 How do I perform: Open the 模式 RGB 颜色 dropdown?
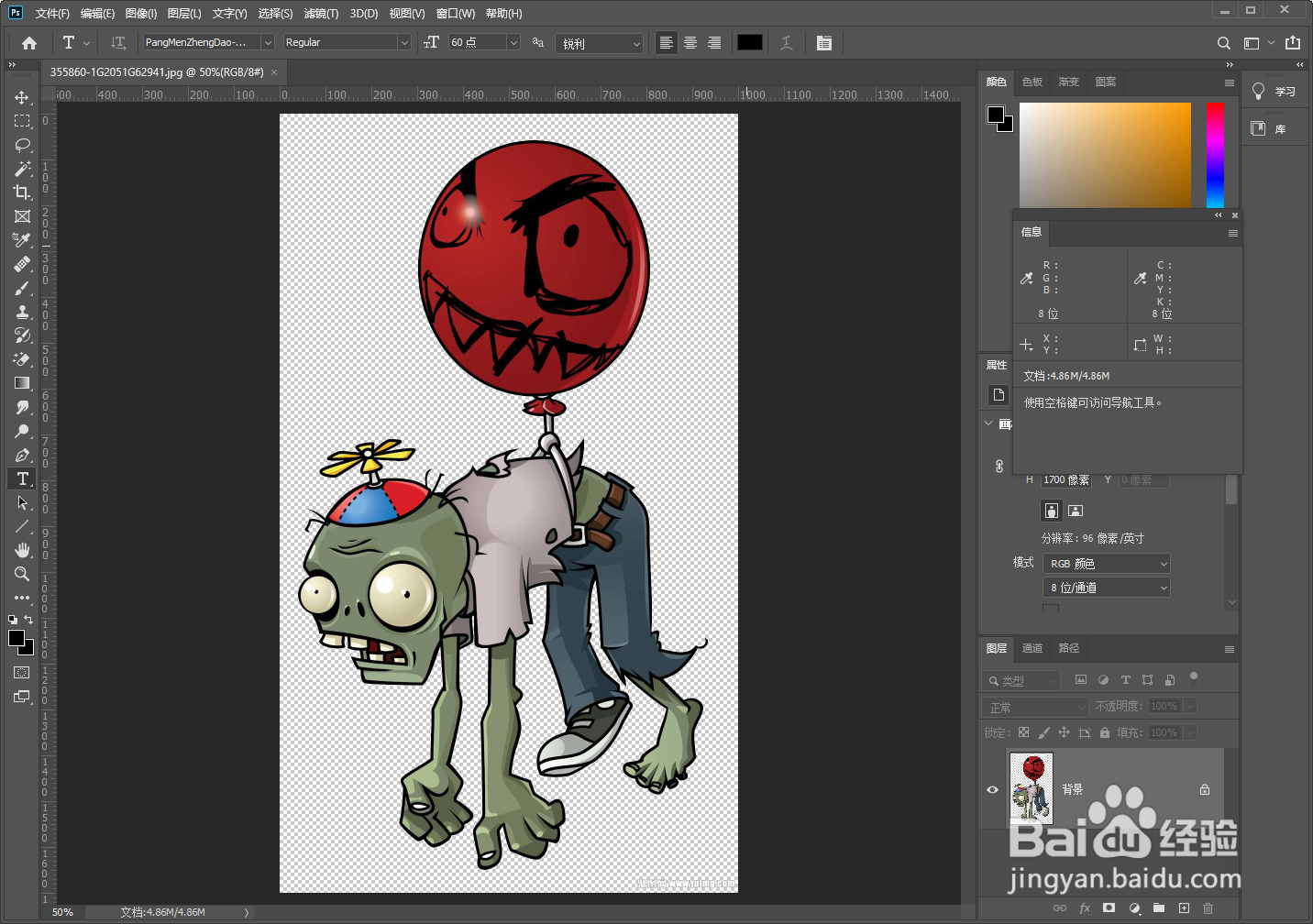1107,564
